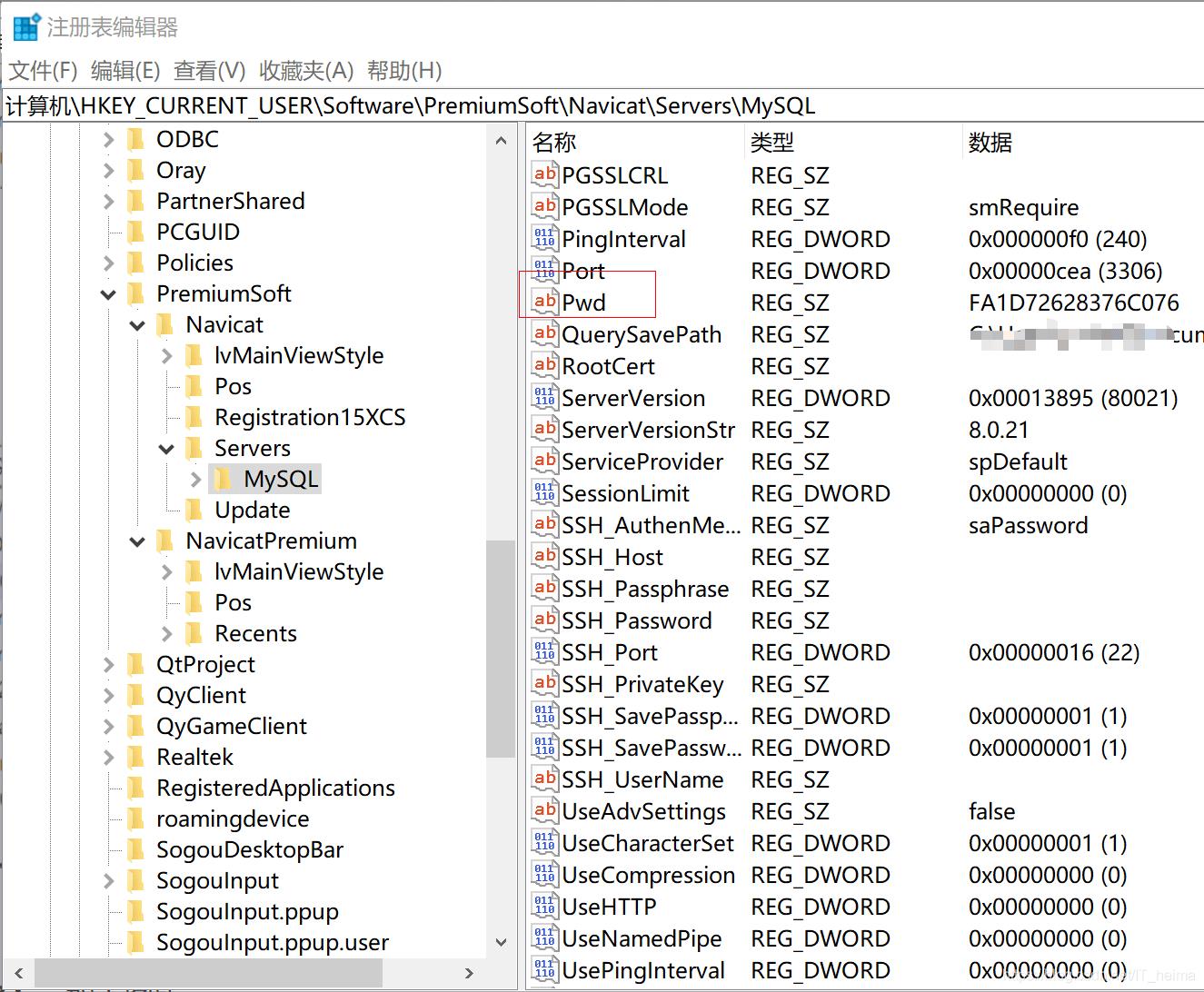Viewport: 1204px width, 992px height.
Task: Click the tree pane vertical scrollbar thumb
Action: tap(500, 649)
